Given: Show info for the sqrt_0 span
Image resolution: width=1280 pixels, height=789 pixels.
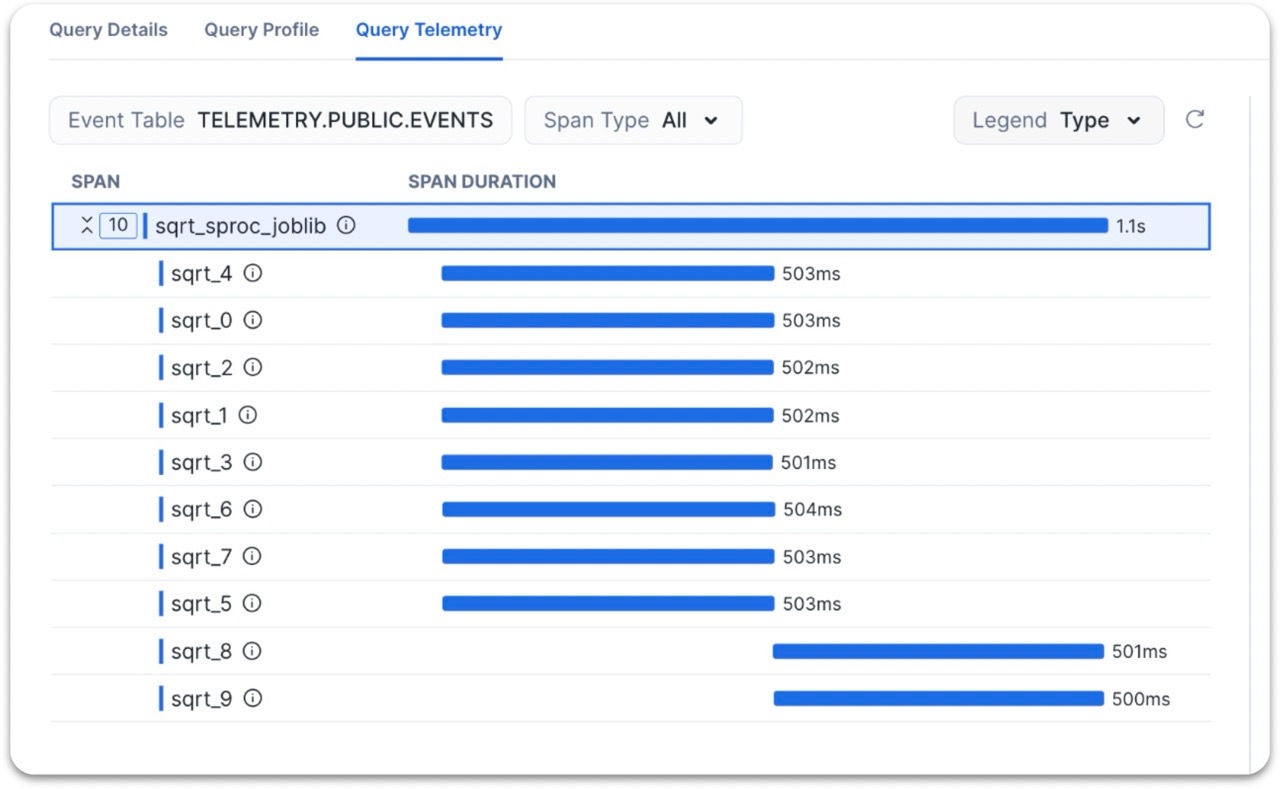Looking at the screenshot, I should (x=253, y=320).
